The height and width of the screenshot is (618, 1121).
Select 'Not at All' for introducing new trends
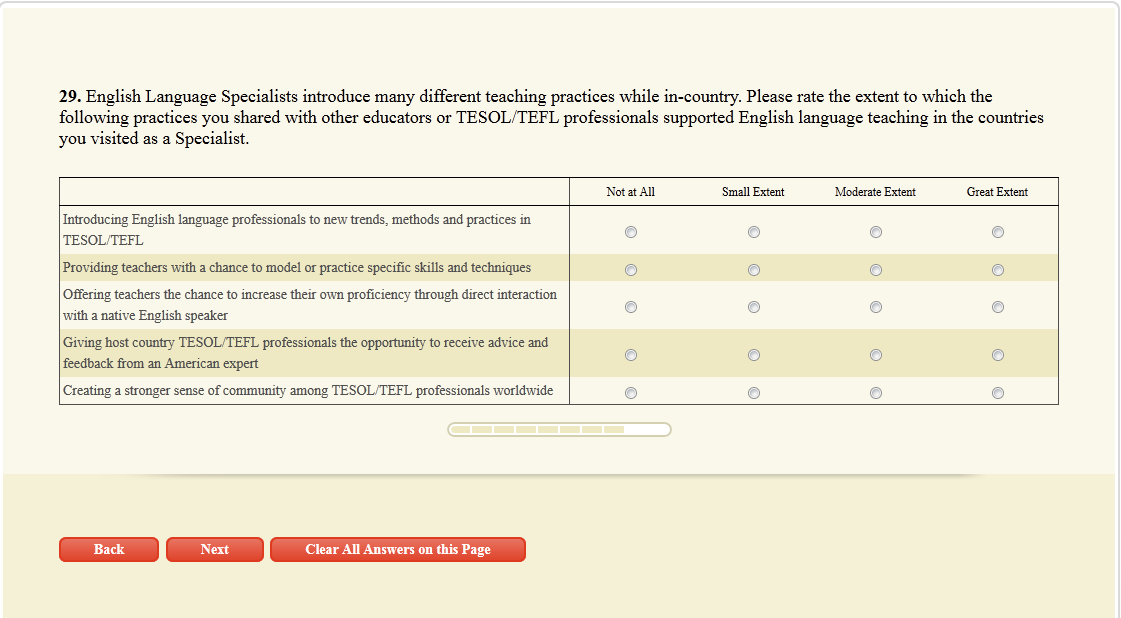pos(631,232)
